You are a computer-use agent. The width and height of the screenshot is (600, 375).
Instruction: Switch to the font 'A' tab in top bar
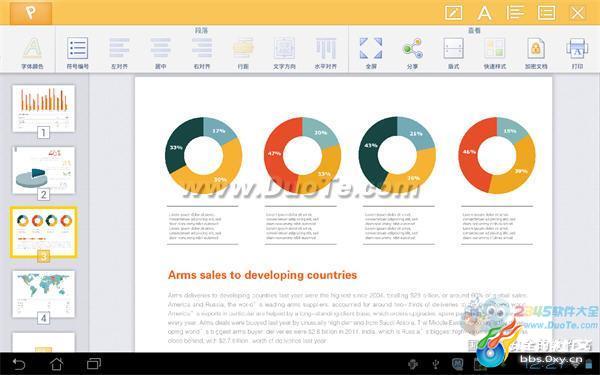click(x=484, y=13)
